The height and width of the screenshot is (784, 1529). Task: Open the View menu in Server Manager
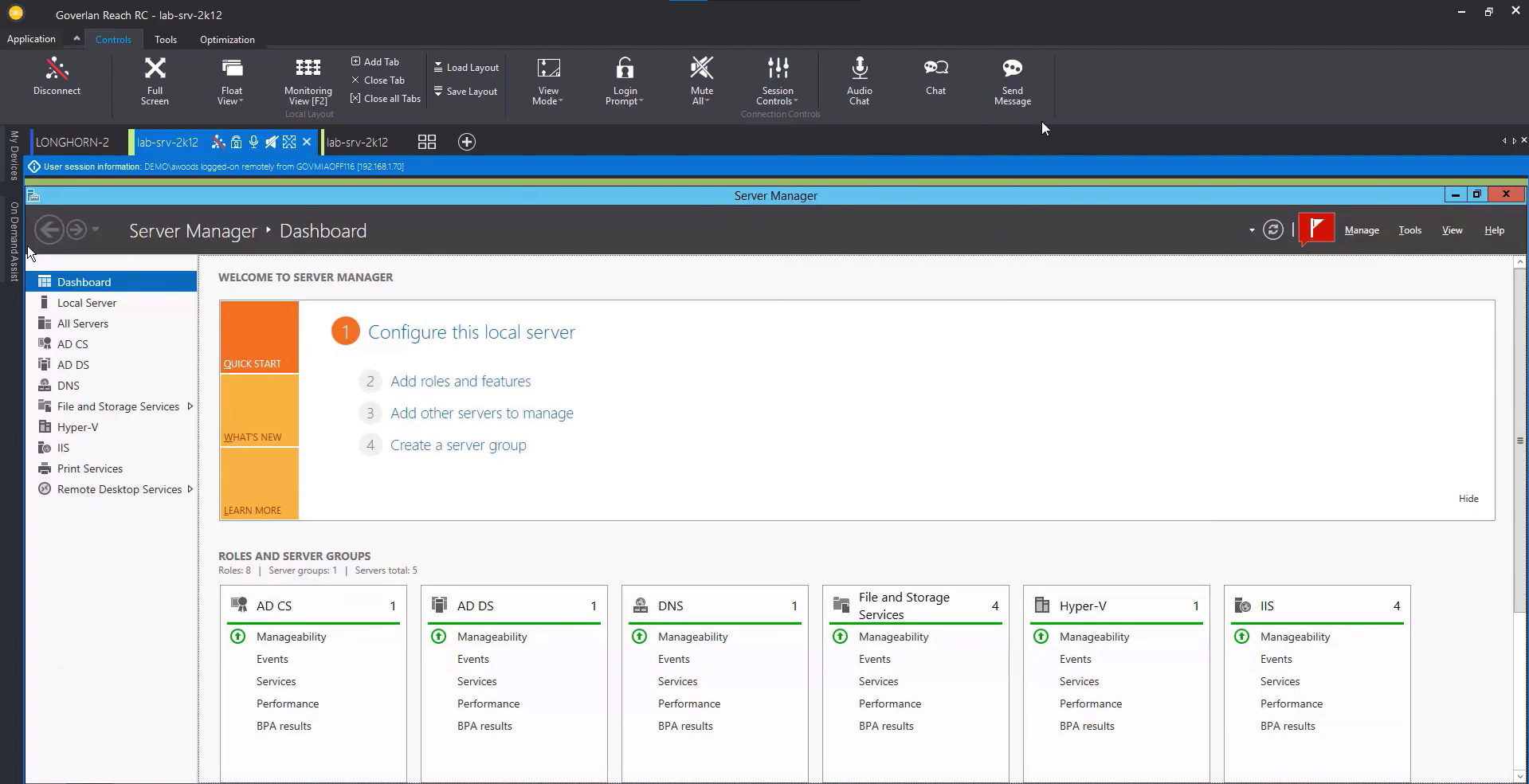click(x=1452, y=230)
